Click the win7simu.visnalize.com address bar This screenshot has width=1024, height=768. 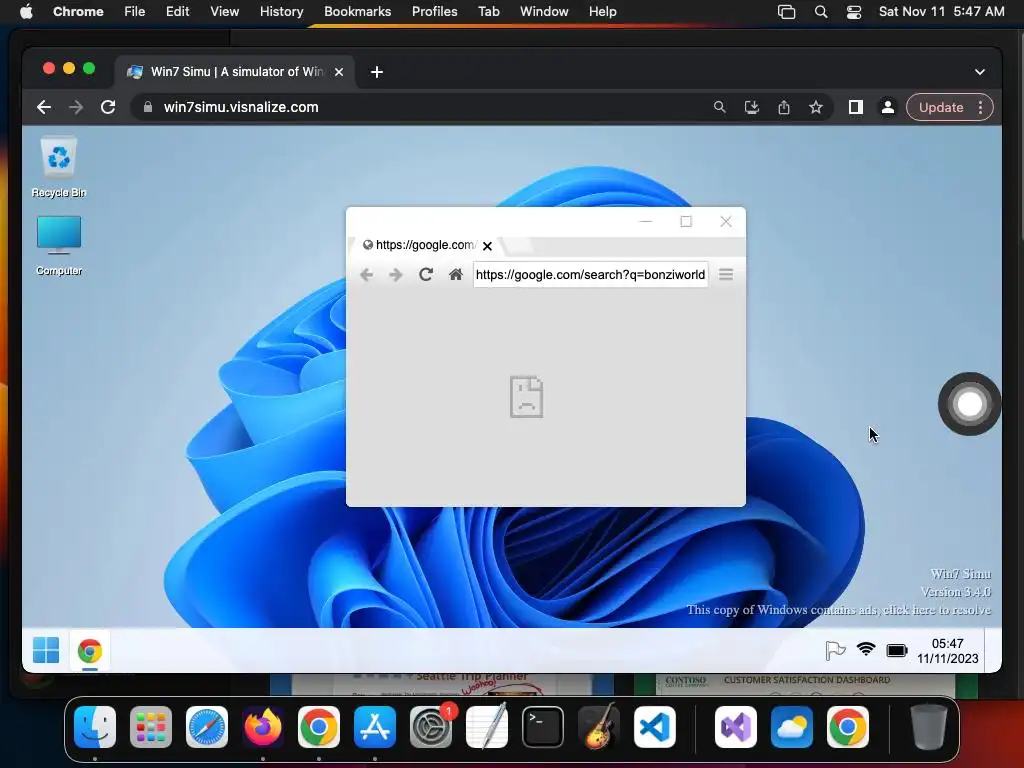pos(418,107)
